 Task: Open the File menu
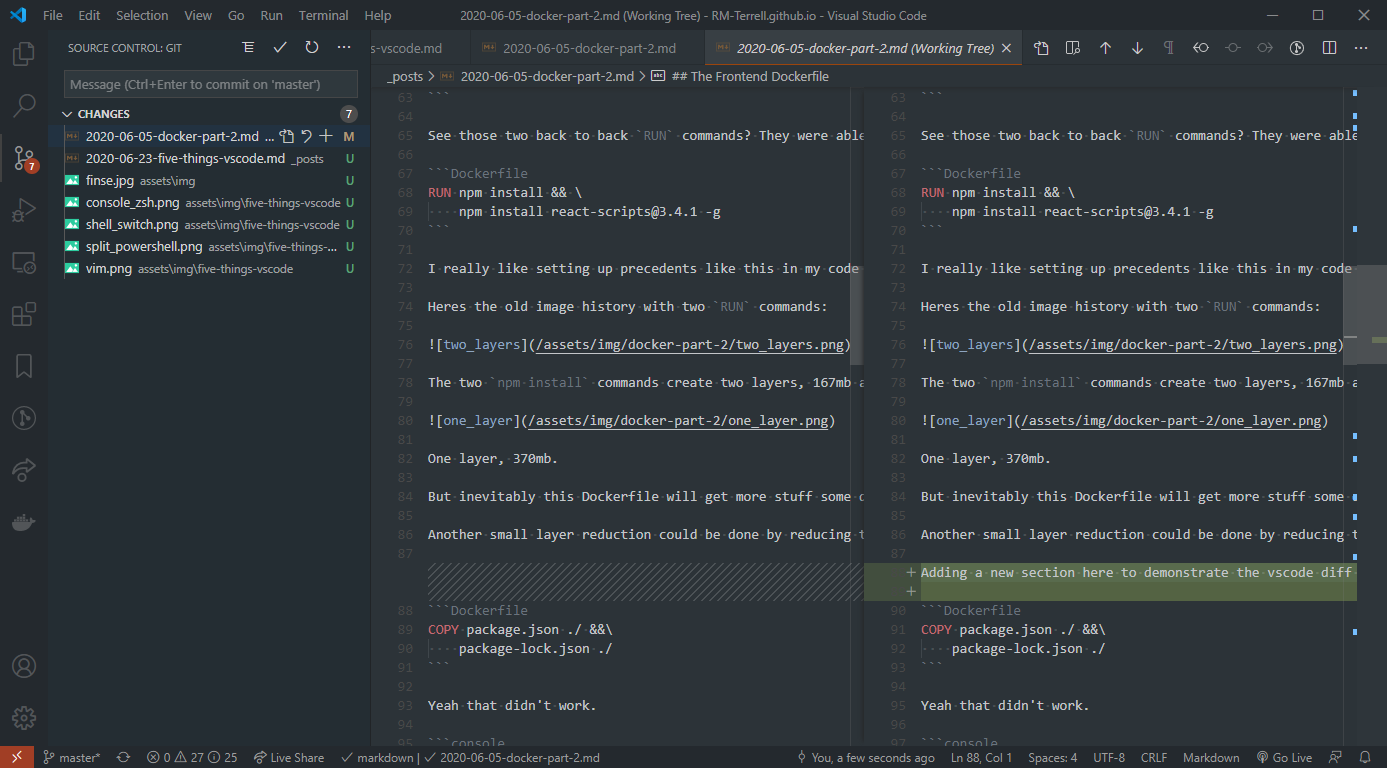pos(53,16)
